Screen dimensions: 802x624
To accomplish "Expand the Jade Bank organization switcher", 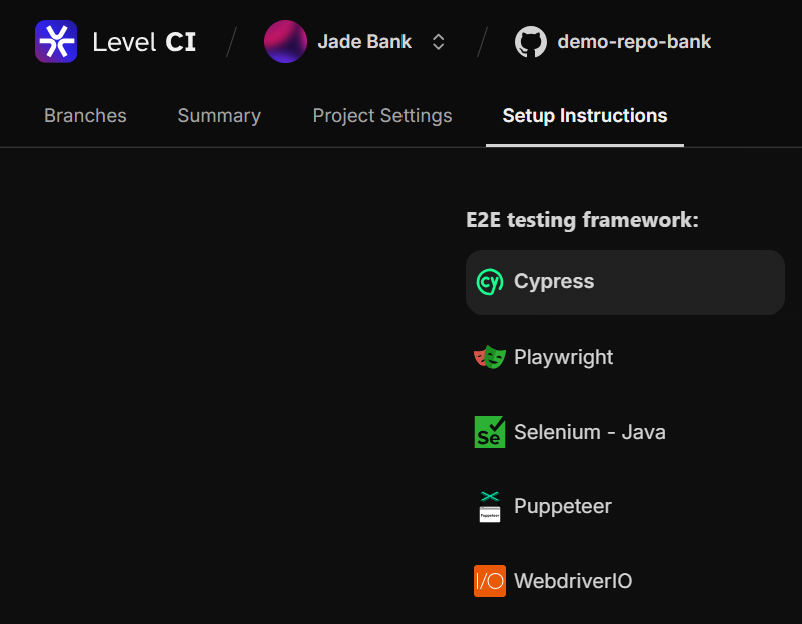I will pyautogui.click(x=438, y=42).
